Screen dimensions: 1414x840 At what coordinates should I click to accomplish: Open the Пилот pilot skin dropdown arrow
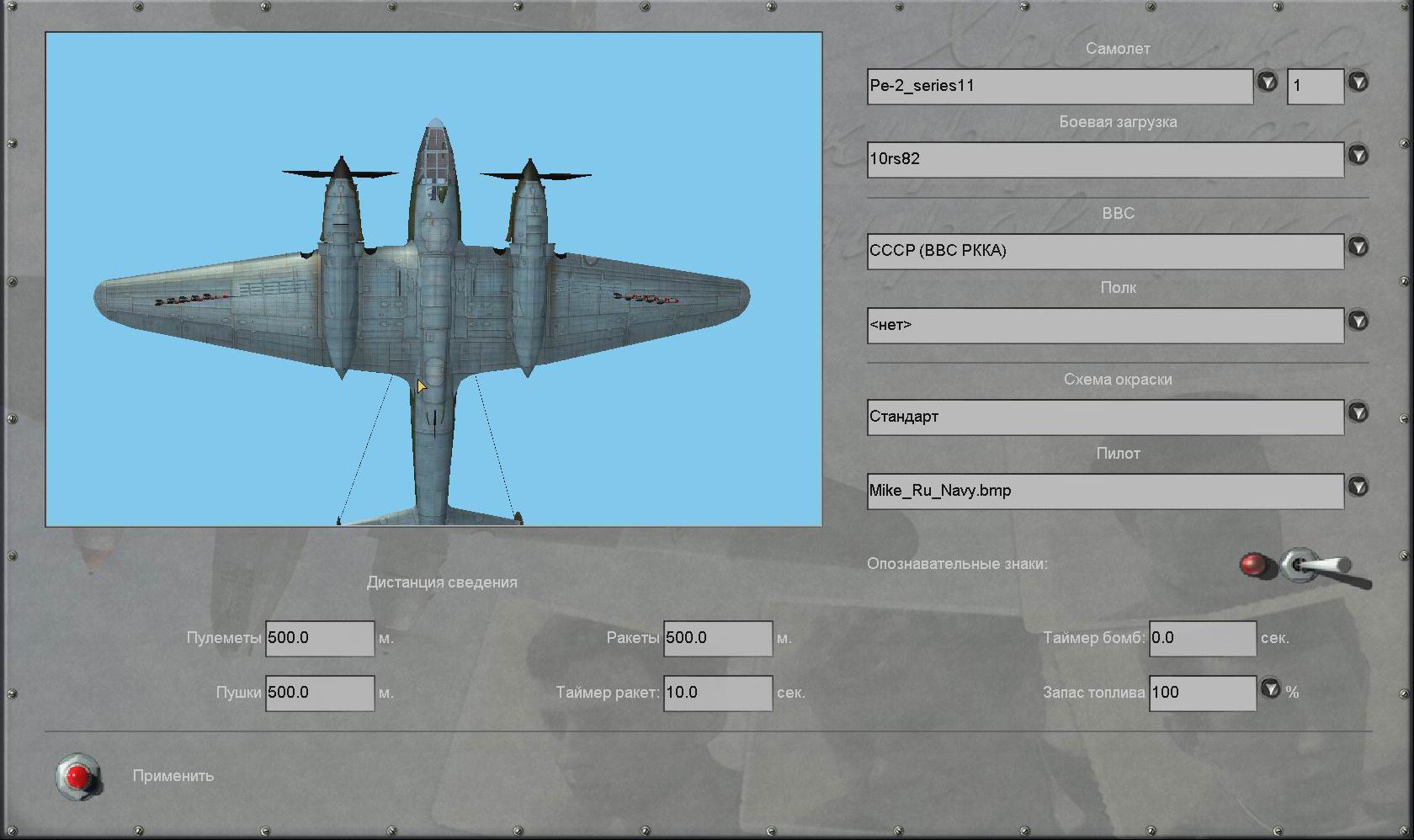click(x=1358, y=487)
